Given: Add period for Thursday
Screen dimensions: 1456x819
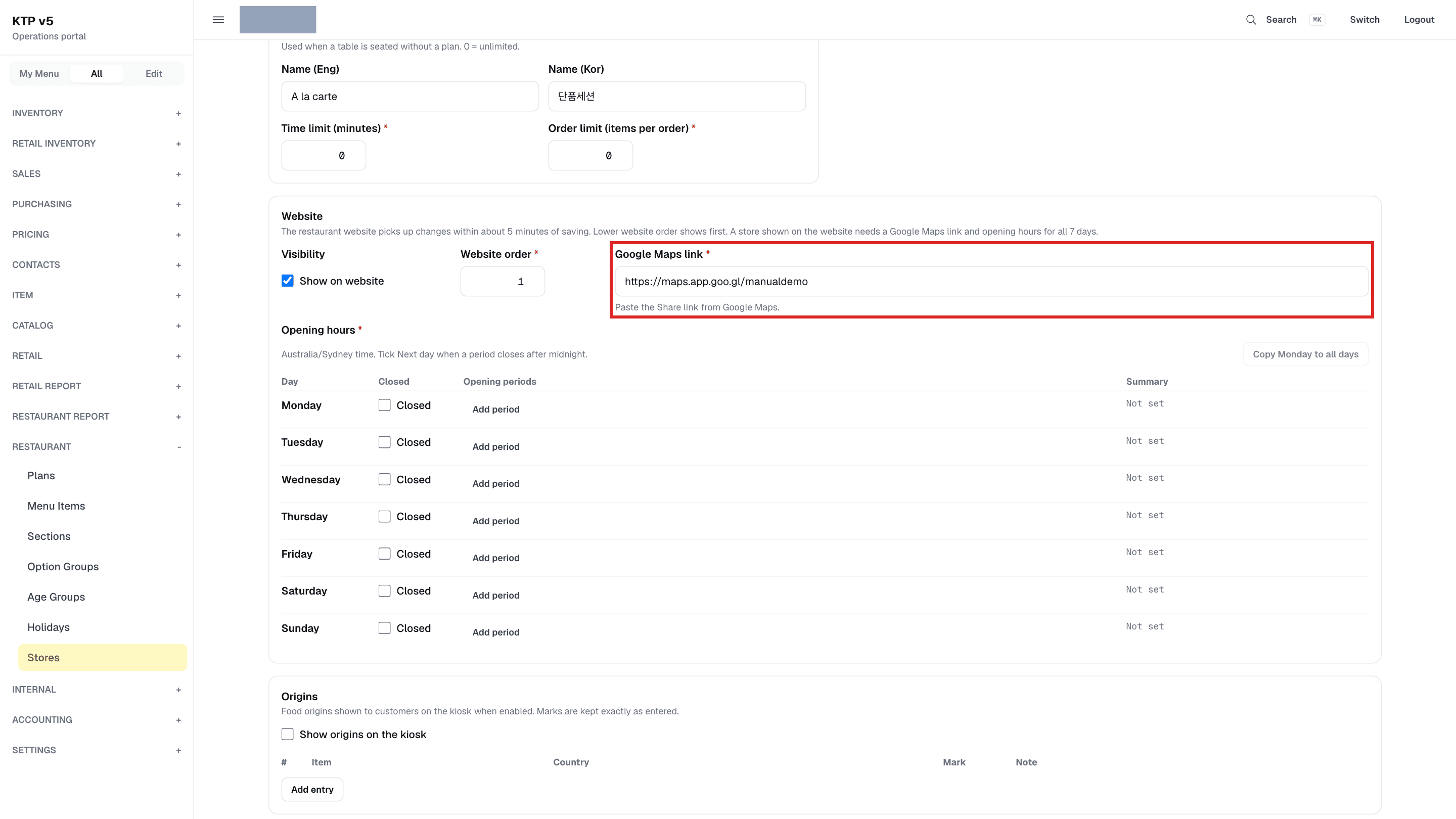Looking at the screenshot, I should click(x=495, y=521).
